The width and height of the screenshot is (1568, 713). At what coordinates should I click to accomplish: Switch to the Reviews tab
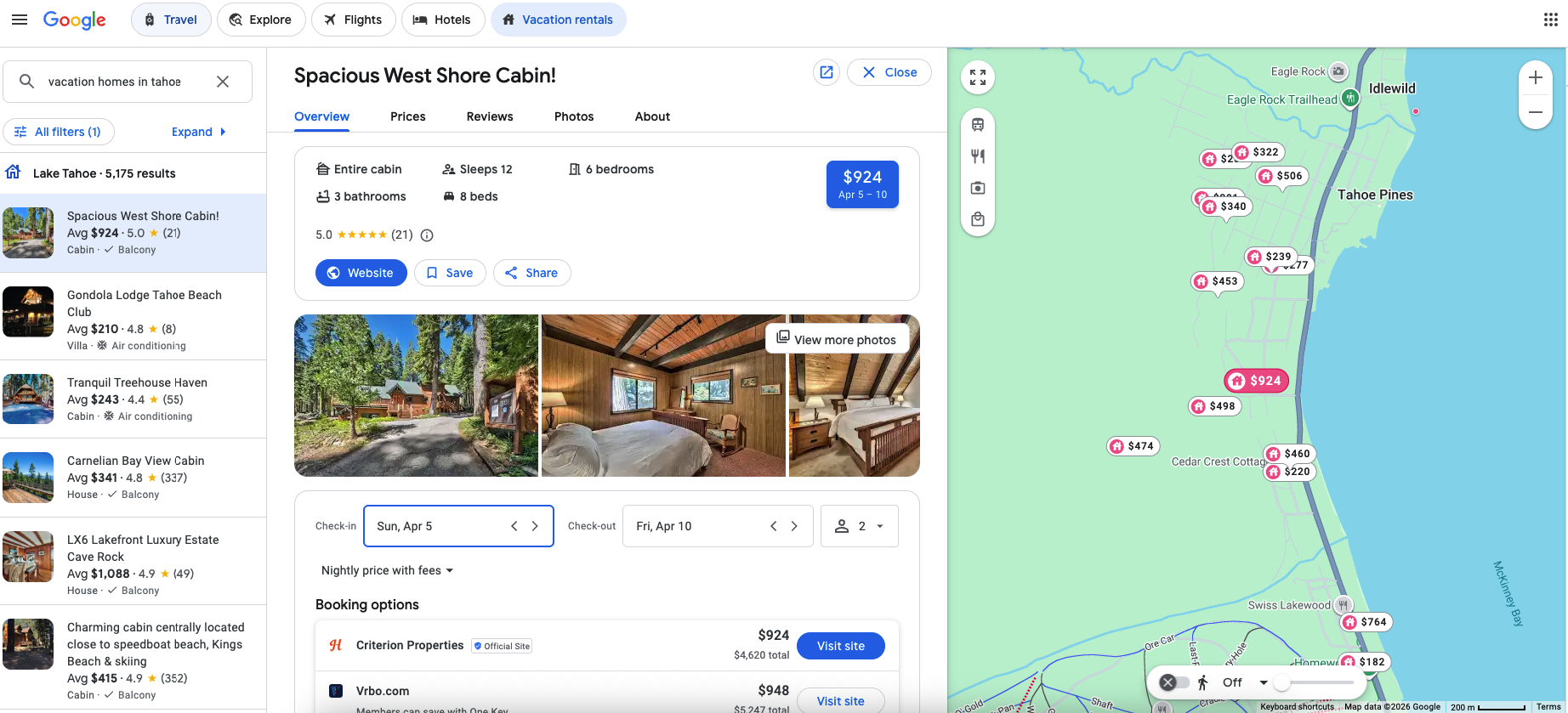[490, 117]
